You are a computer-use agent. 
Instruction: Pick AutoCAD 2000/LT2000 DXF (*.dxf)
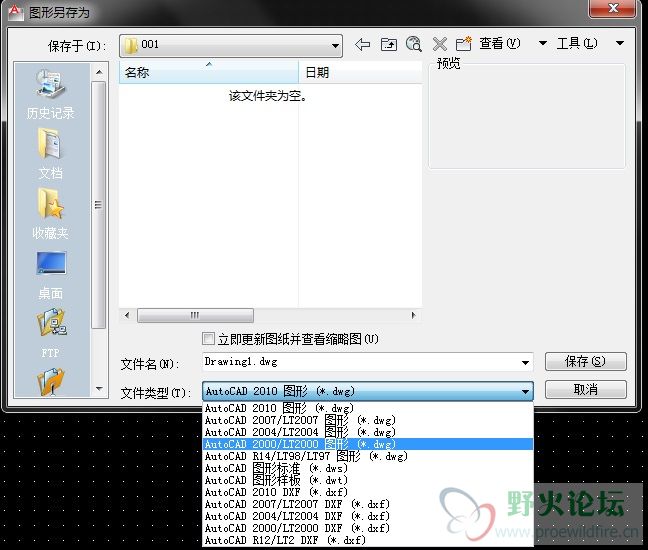[368, 528]
